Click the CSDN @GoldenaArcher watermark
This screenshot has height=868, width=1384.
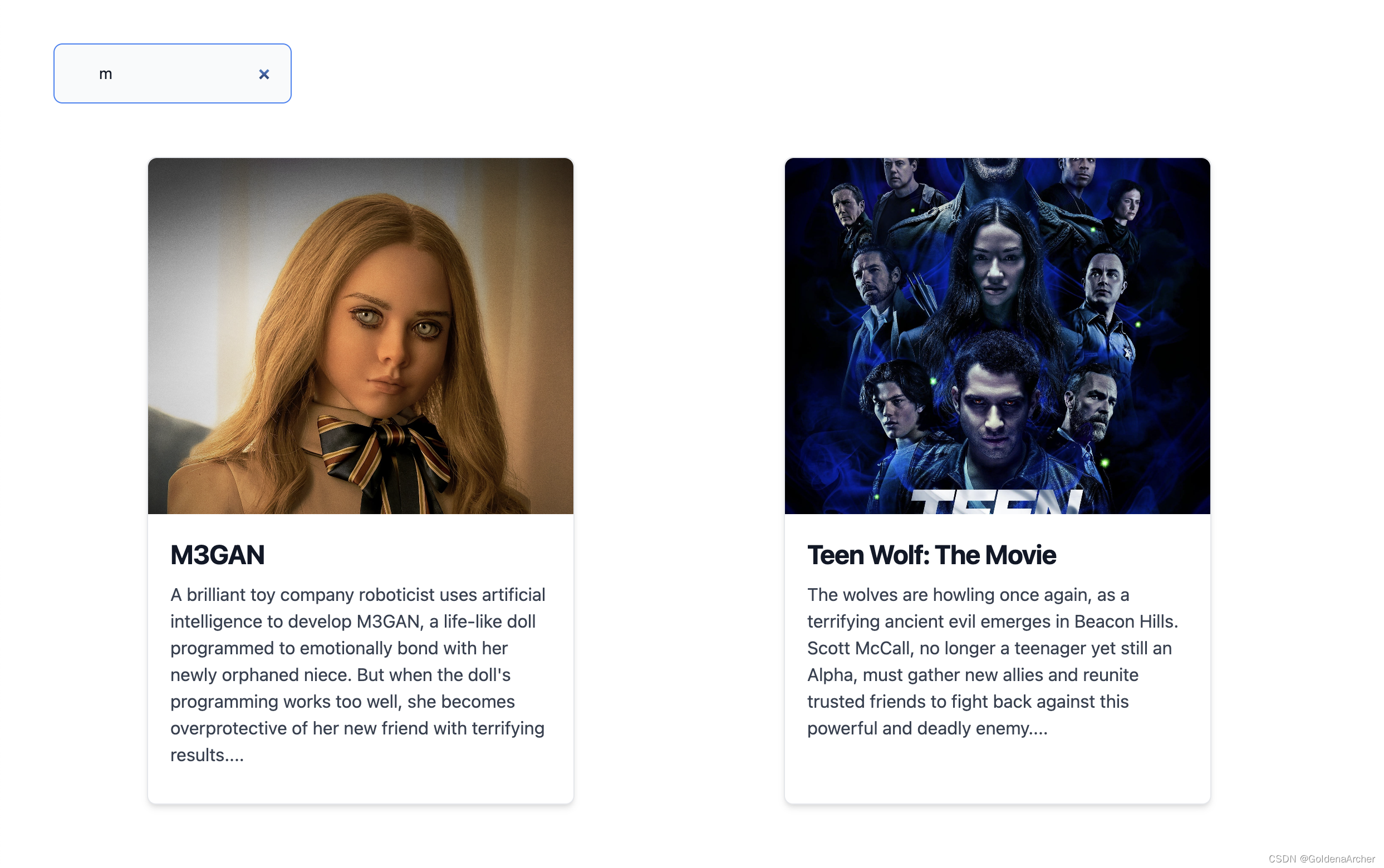1321,858
